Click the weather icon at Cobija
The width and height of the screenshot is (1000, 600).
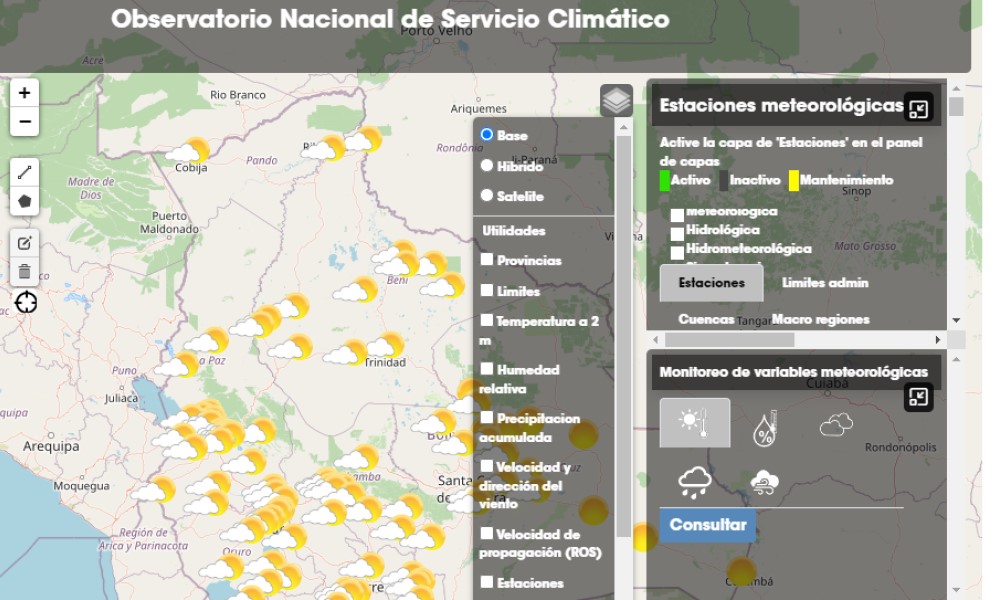[x=188, y=150]
